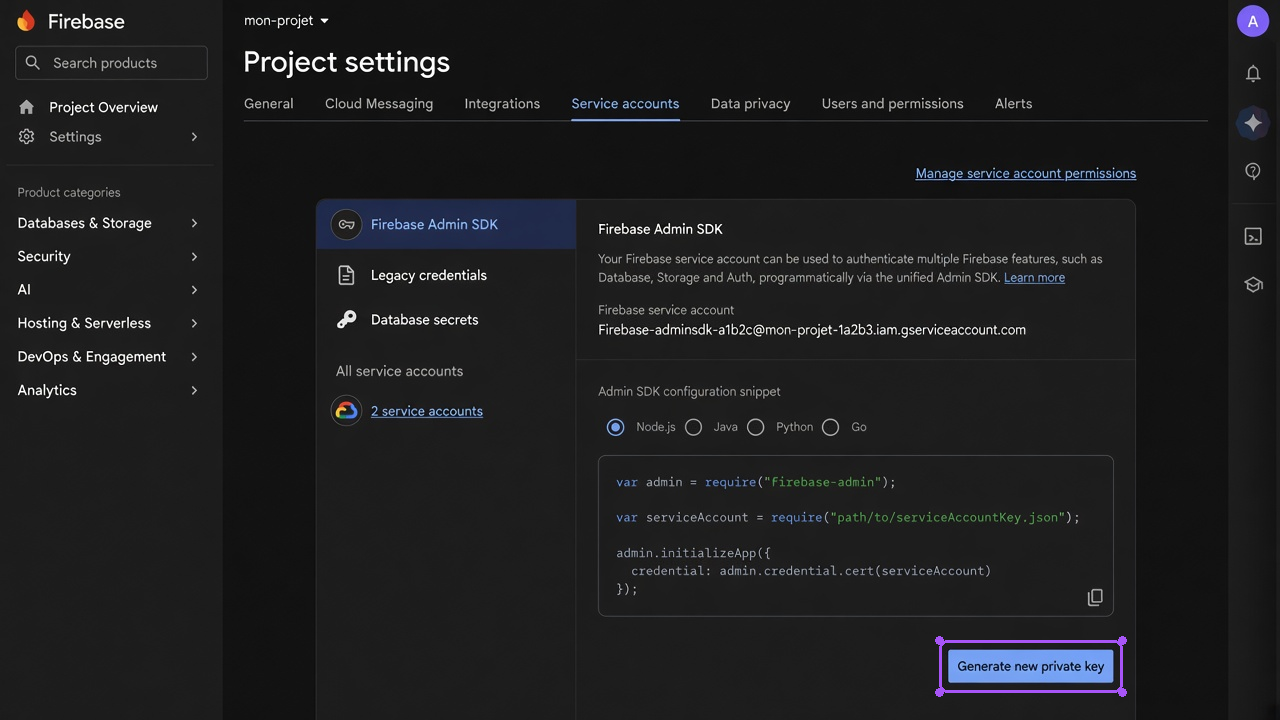This screenshot has height=720, width=1280.
Task: Click the Project Overview home icon
Action: [27, 107]
